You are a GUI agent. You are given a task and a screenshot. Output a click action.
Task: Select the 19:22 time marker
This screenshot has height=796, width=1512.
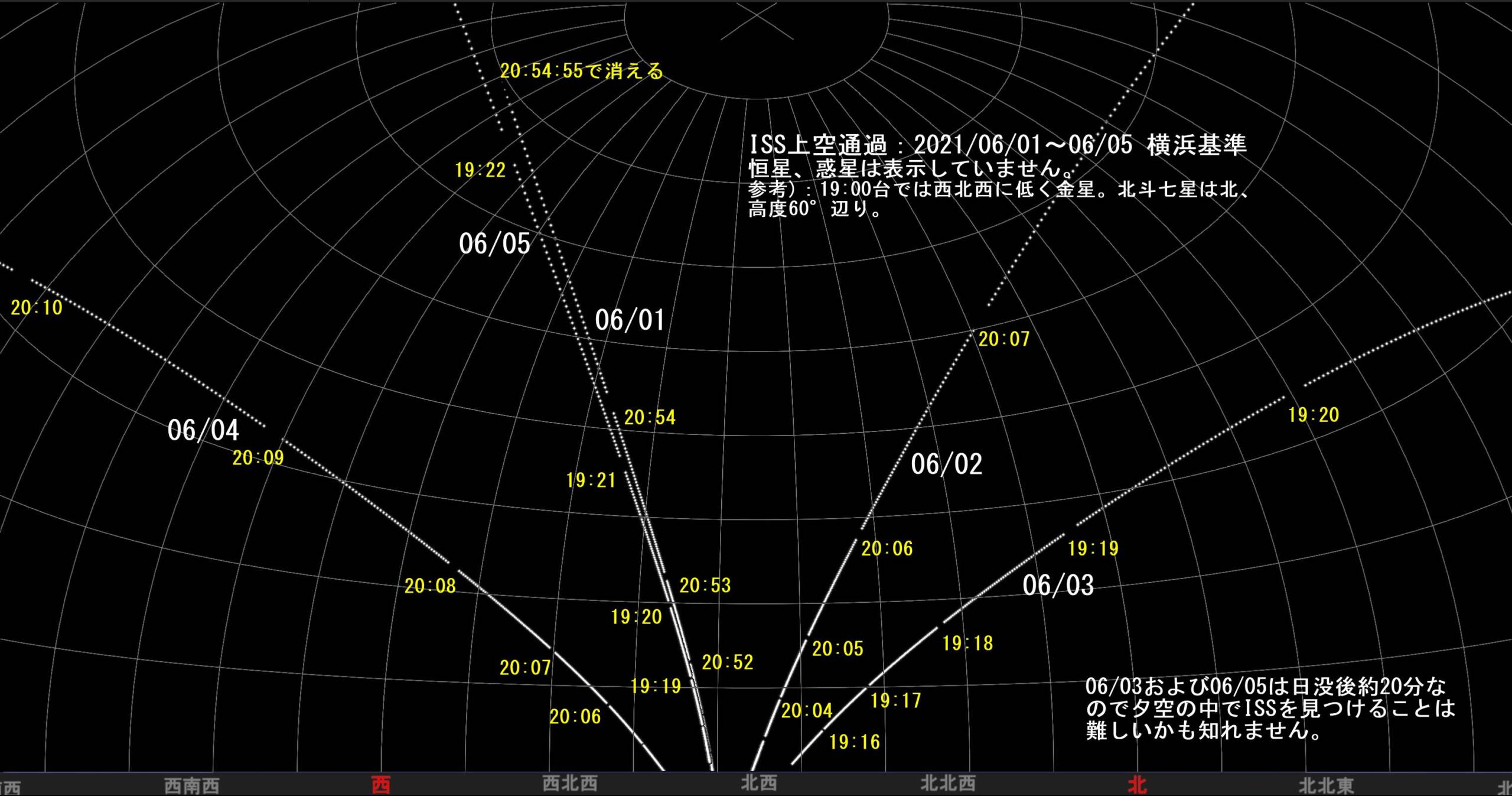480,171
